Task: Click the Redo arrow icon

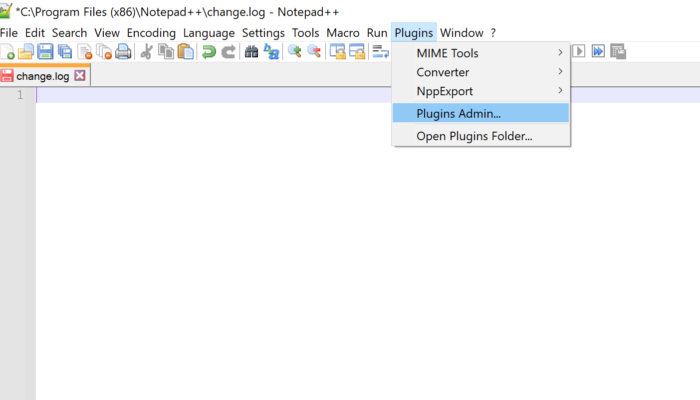Action: pos(227,52)
